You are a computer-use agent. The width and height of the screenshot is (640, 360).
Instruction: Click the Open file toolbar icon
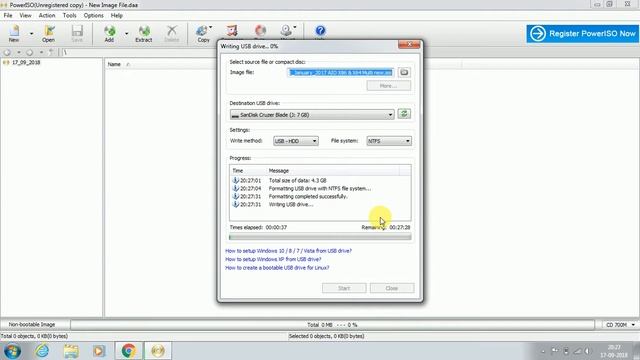tap(49, 33)
